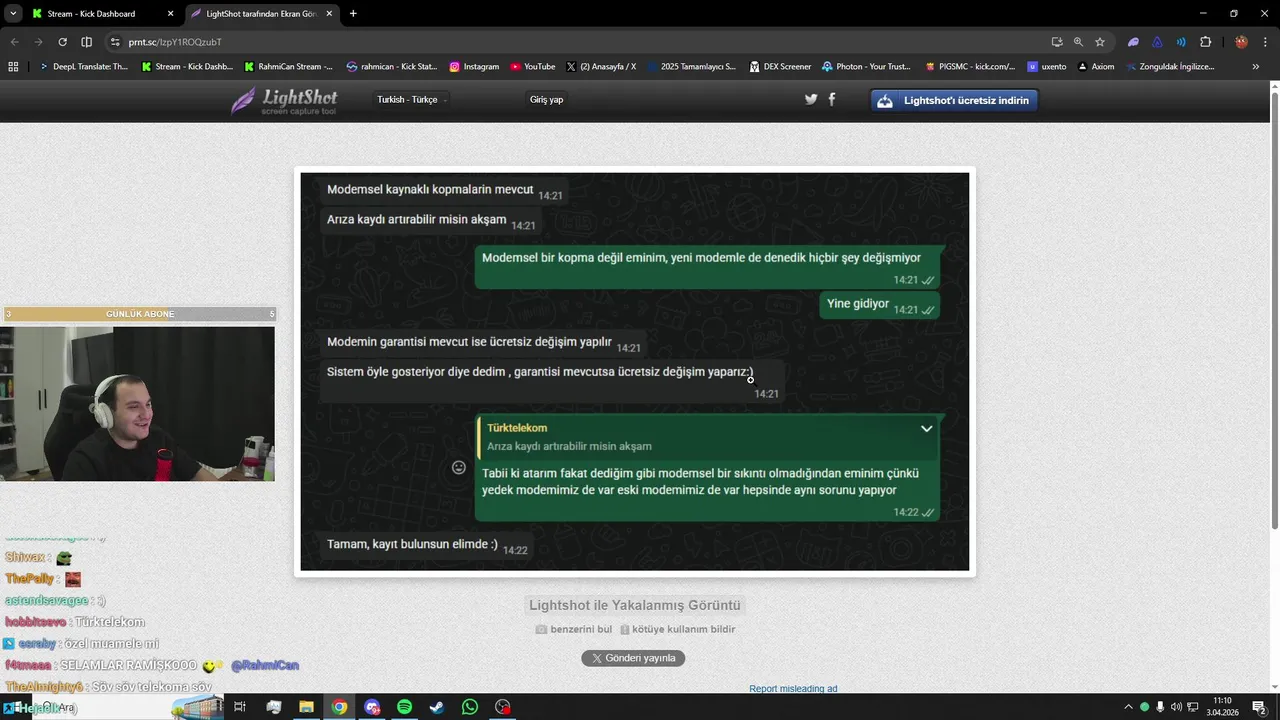
Task: Open the taskbar clock showing 11:10
Action: click(x=1222, y=707)
